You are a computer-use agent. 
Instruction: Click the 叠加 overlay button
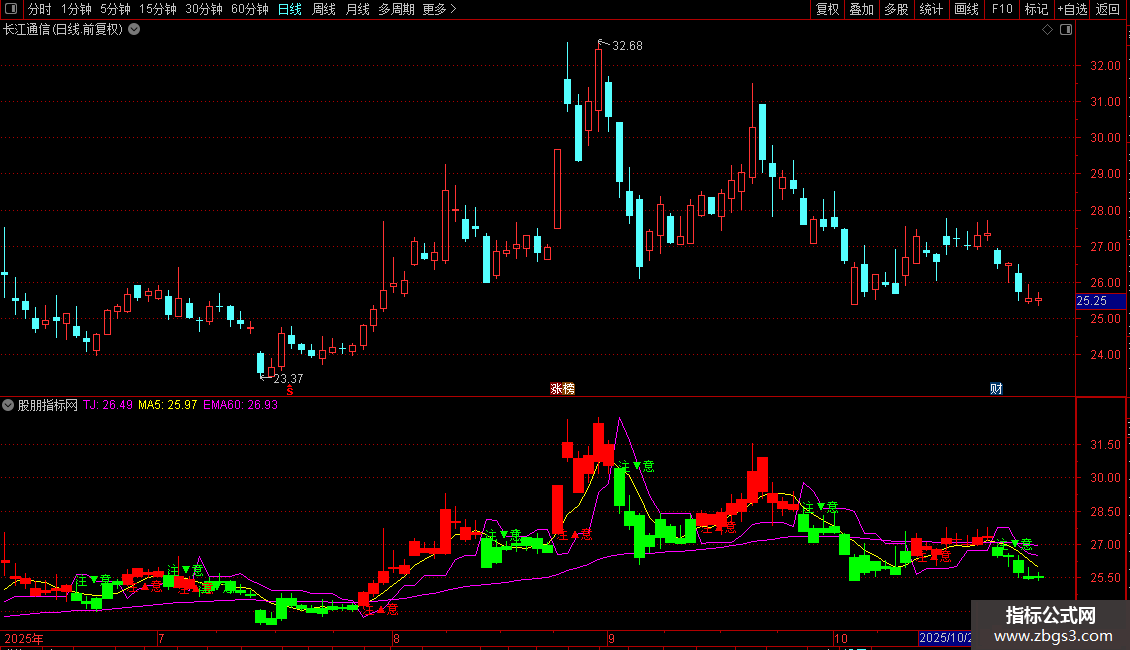861,9
